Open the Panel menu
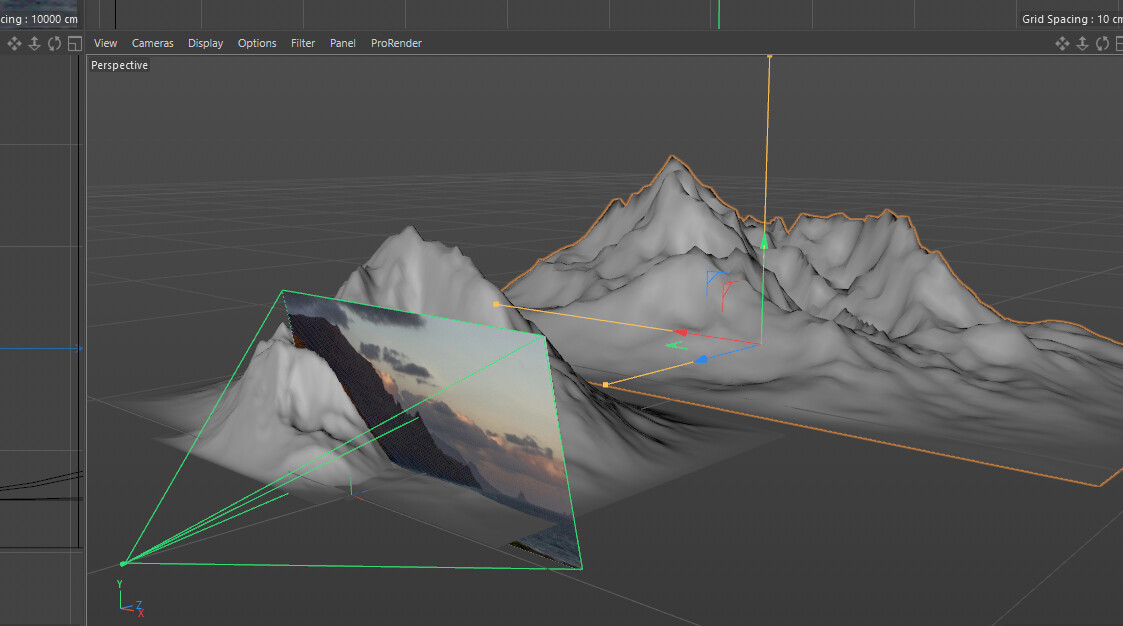 pyautogui.click(x=343, y=43)
